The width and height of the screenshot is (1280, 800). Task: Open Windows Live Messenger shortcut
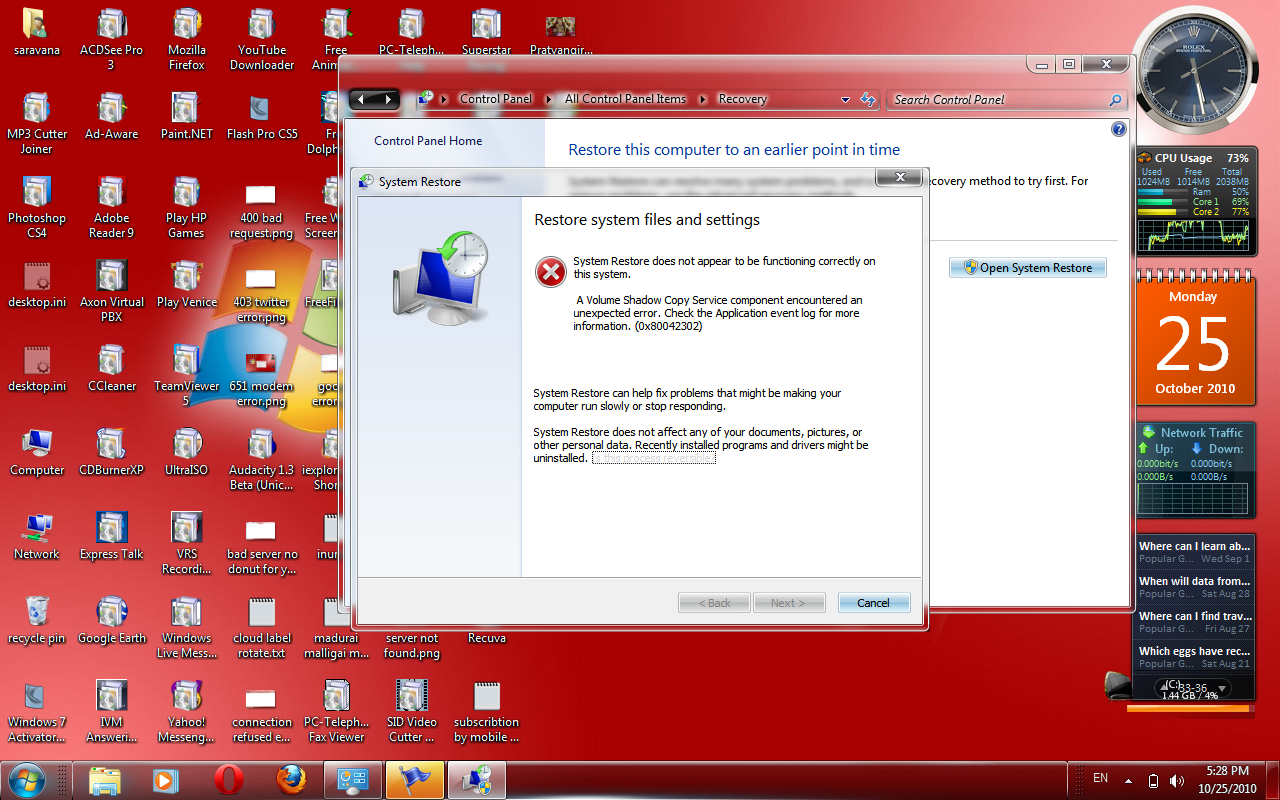coord(186,627)
